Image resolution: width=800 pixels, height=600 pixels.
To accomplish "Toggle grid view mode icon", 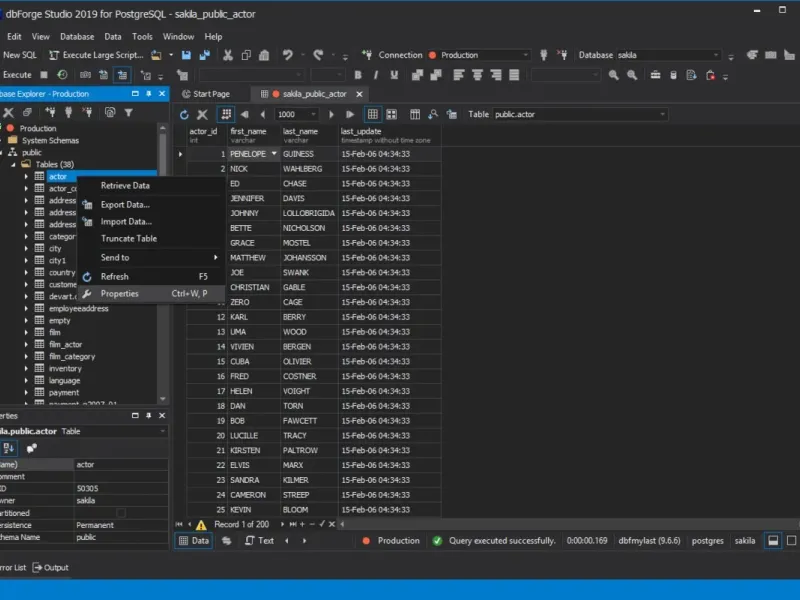I will (373, 114).
